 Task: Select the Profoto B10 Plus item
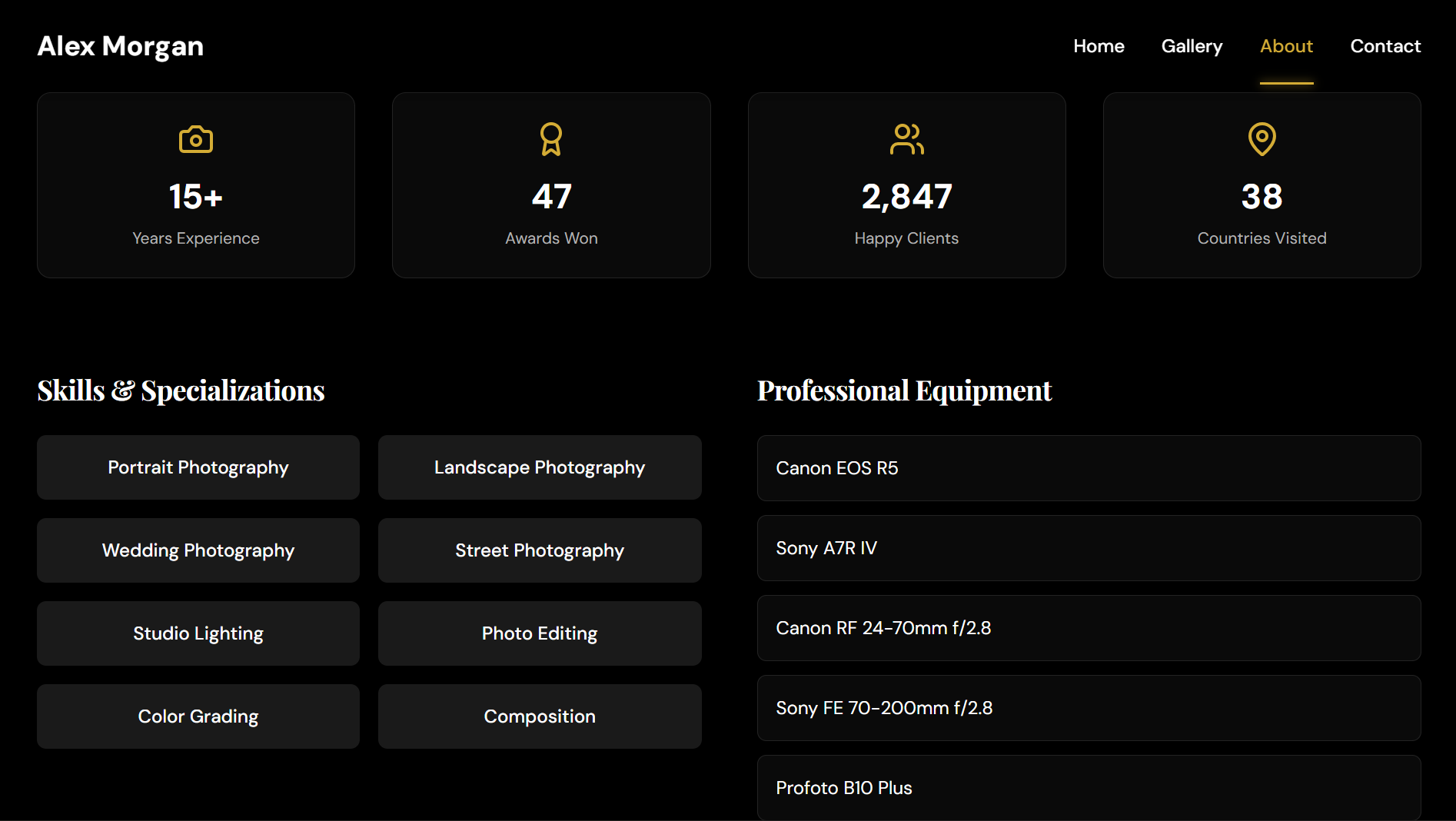pyautogui.click(x=1089, y=788)
